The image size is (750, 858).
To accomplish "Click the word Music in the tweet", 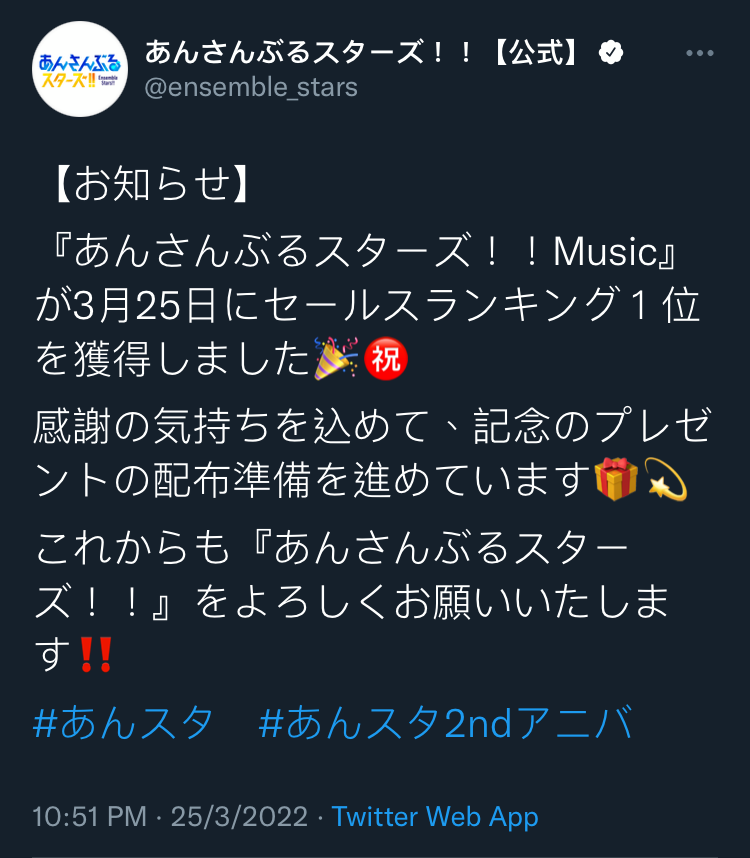I will pyautogui.click(x=606, y=252).
